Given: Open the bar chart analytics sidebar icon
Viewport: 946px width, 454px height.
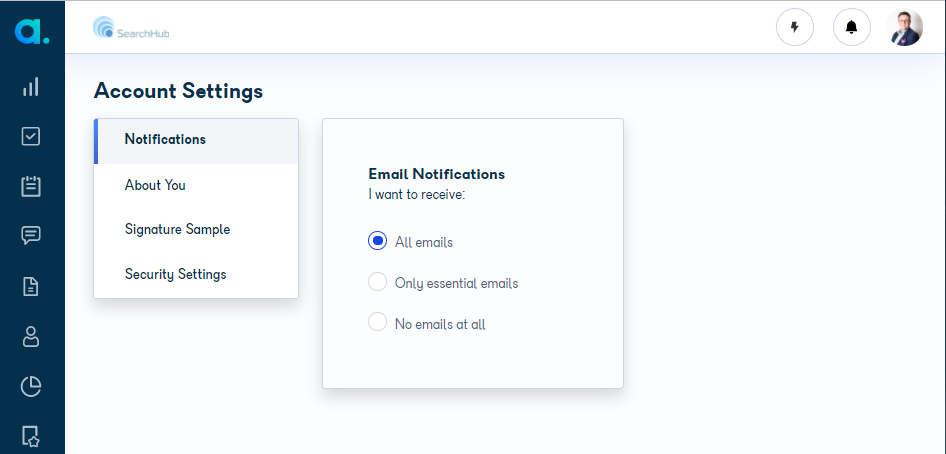Looking at the screenshot, I should tap(31, 87).
